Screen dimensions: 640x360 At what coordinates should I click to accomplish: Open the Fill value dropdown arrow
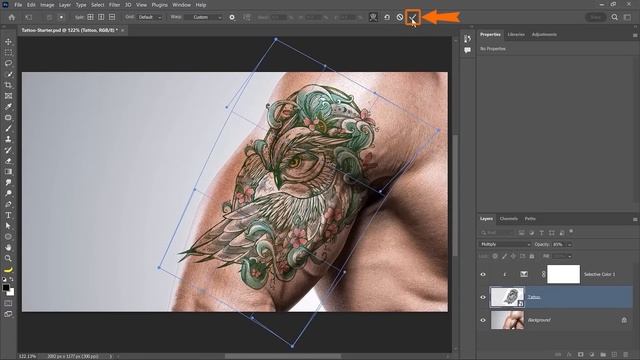click(x=569, y=256)
